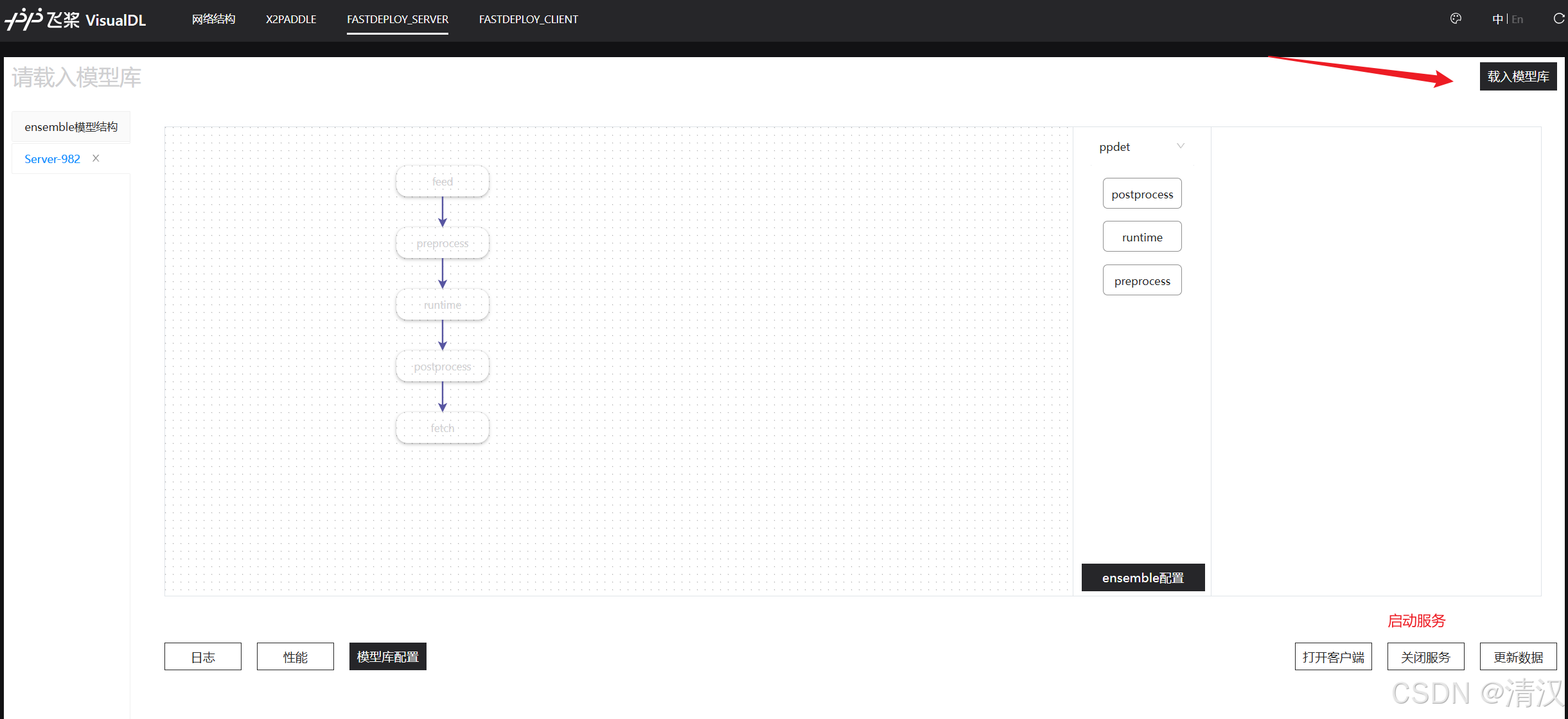
Task: Click the runtime node in graph
Action: click(443, 305)
